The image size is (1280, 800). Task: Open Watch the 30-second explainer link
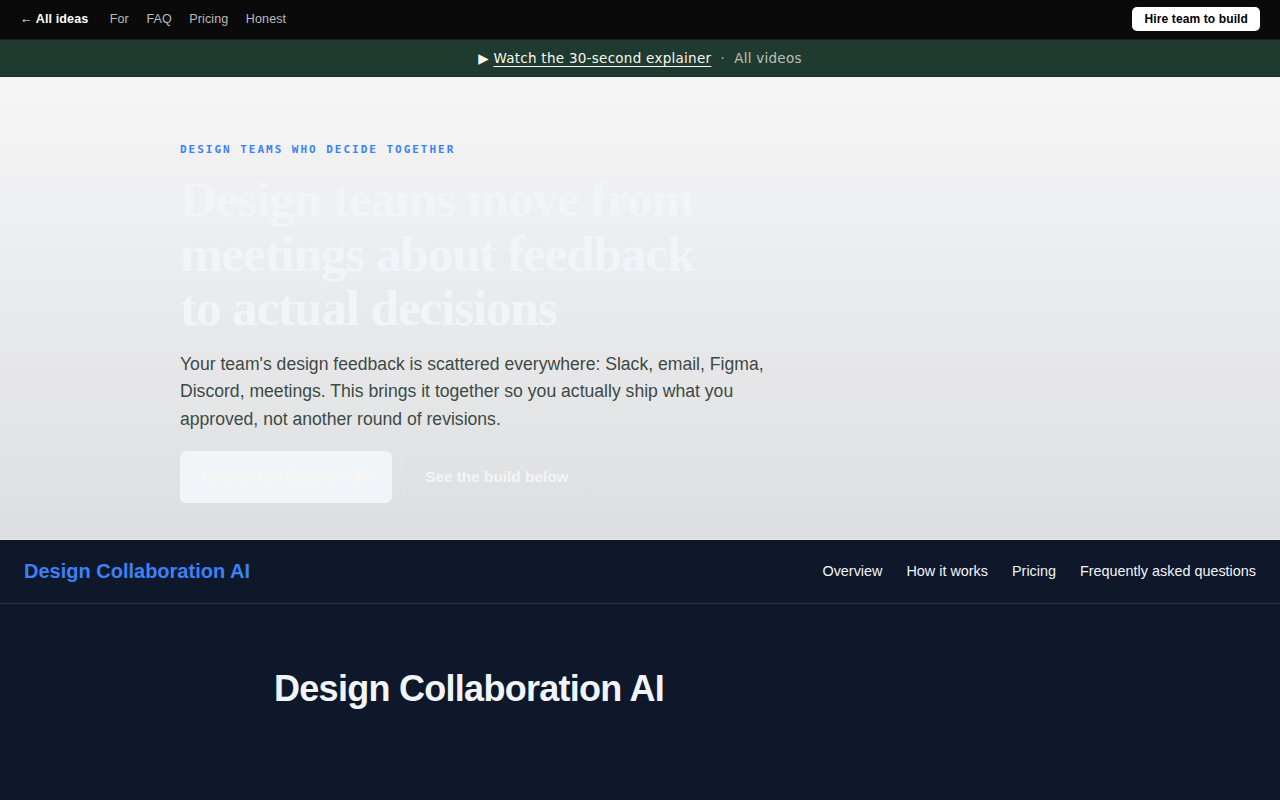pos(602,58)
